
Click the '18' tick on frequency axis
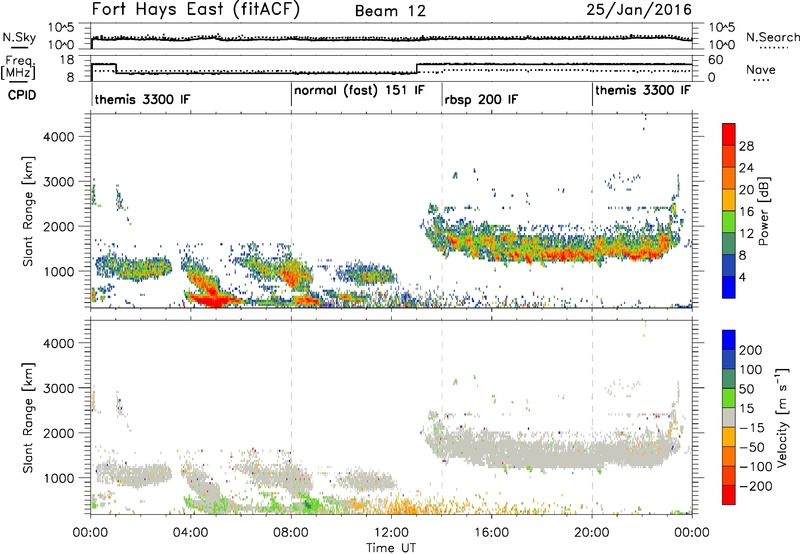(x=67, y=60)
